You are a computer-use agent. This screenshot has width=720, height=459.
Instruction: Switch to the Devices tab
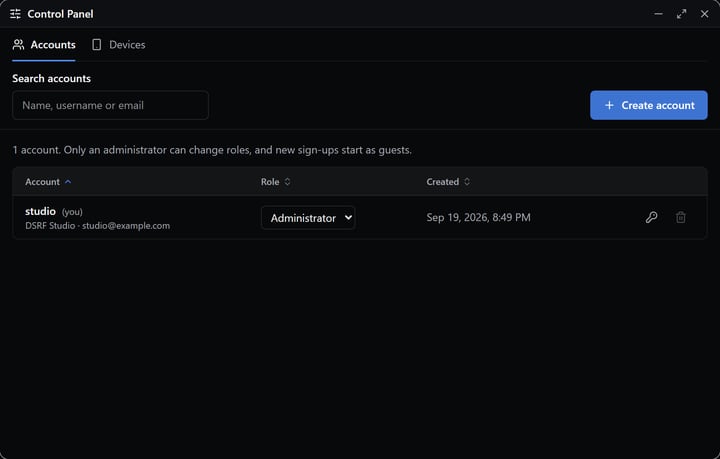coord(118,45)
